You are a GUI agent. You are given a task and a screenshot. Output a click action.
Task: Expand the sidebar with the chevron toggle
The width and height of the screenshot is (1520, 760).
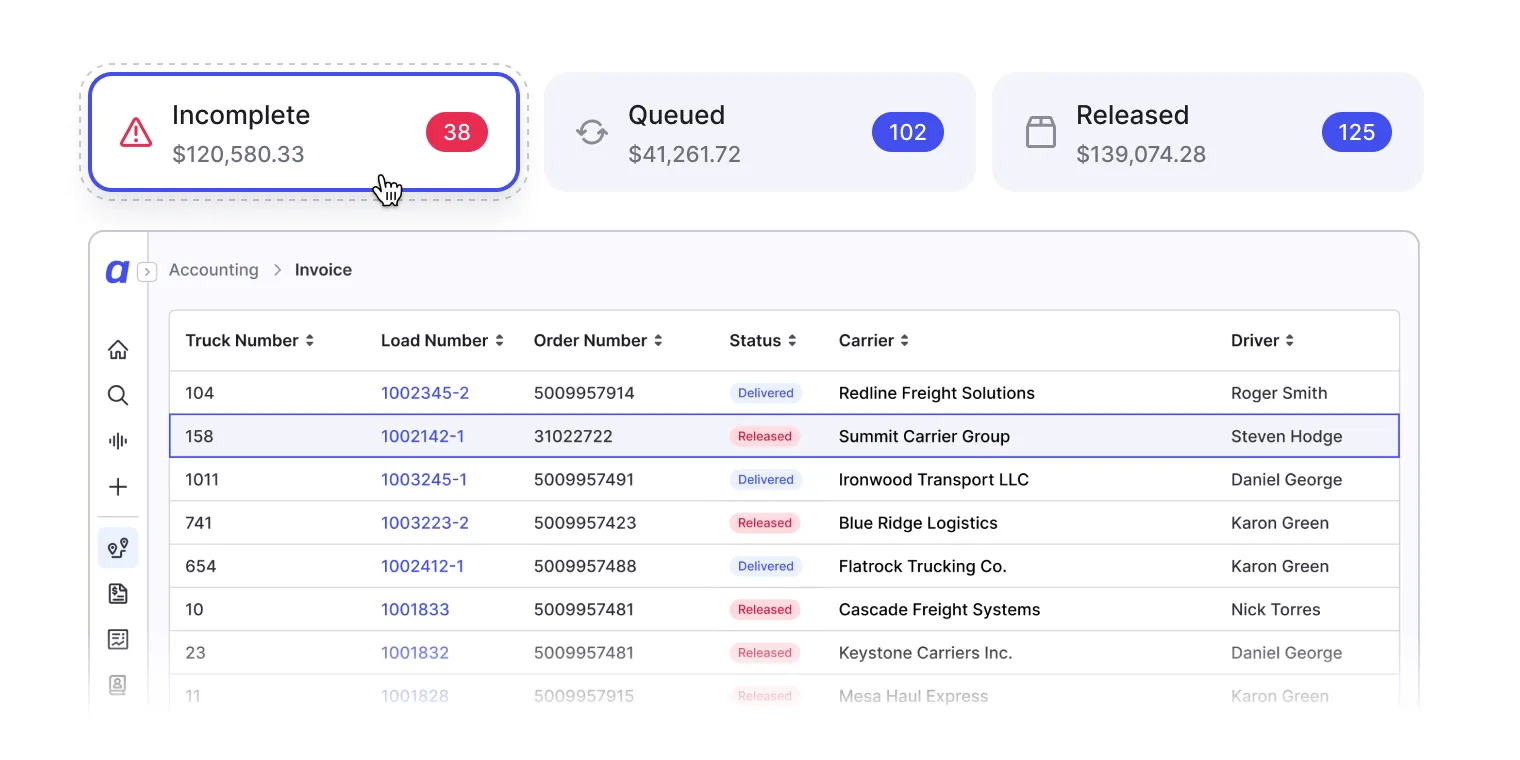pyautogui.click(x=147, y=271)
